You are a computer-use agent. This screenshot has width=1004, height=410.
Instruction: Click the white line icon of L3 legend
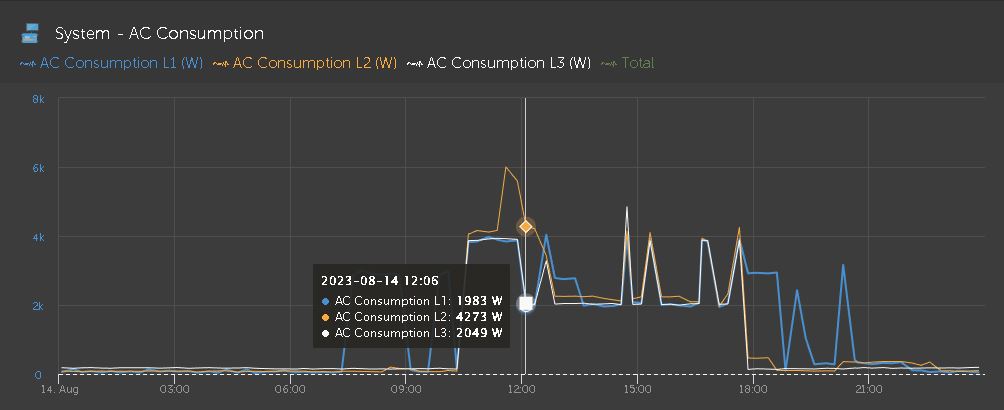coord(415,63)
